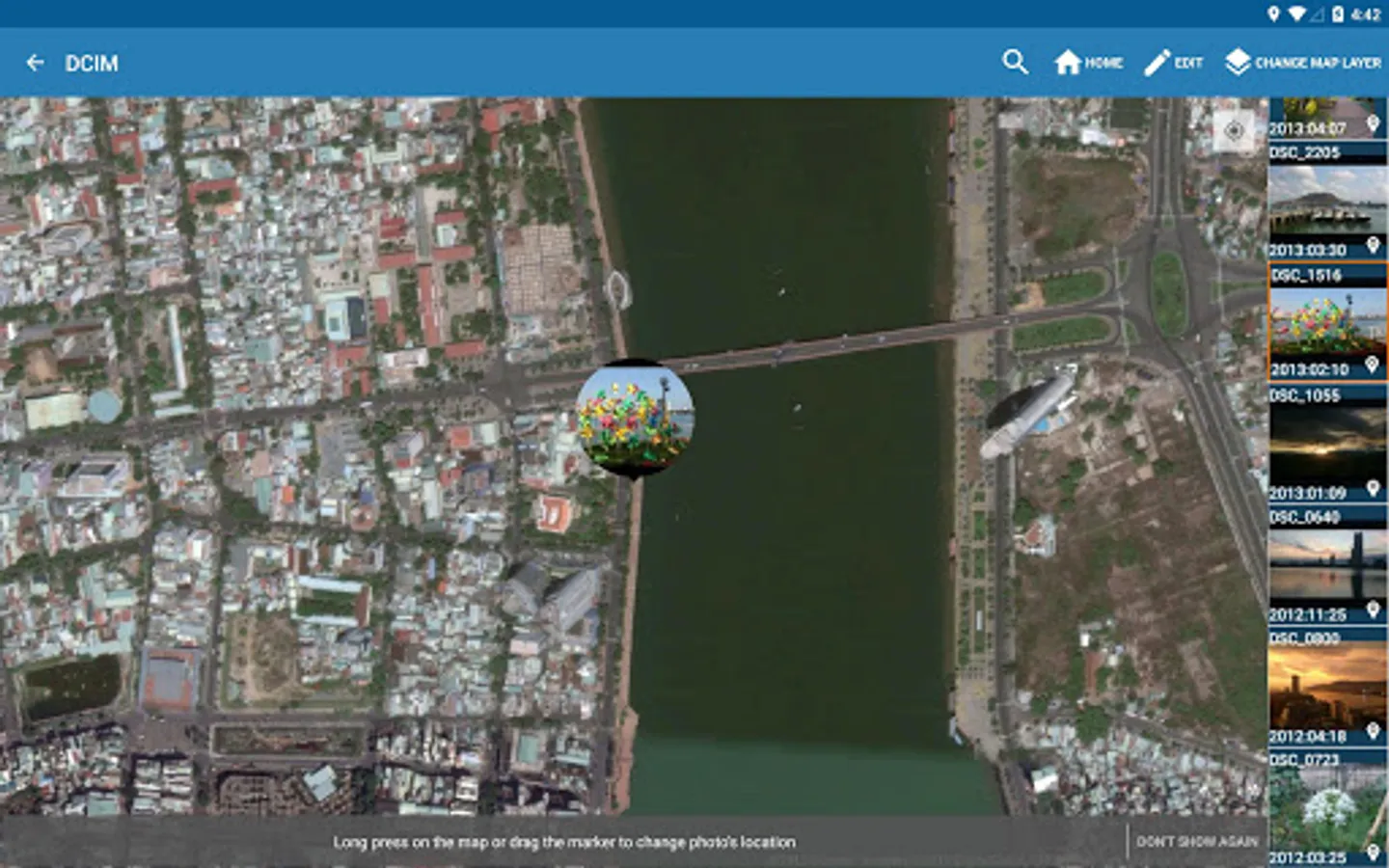Image resolution: width=1389 pixels, height=868 pixels.
Task: Go to Home via house icon
Action: pos(1088,63)
